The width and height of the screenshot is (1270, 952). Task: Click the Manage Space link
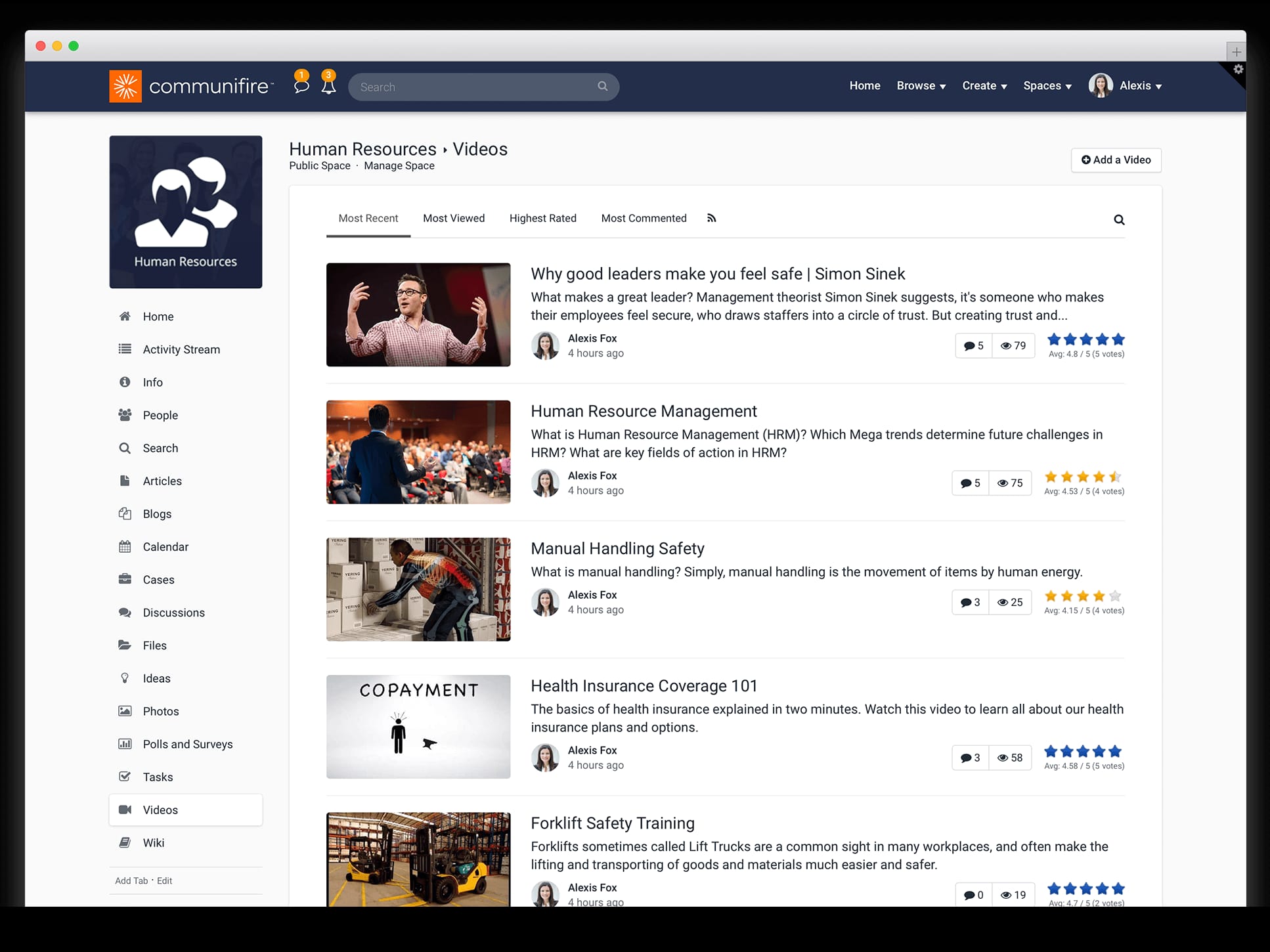(x=399, y=166)
